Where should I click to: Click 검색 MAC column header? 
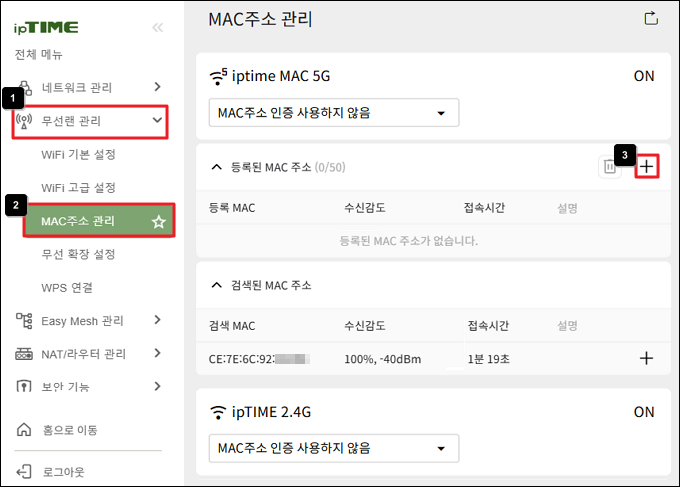pos(232,326)
